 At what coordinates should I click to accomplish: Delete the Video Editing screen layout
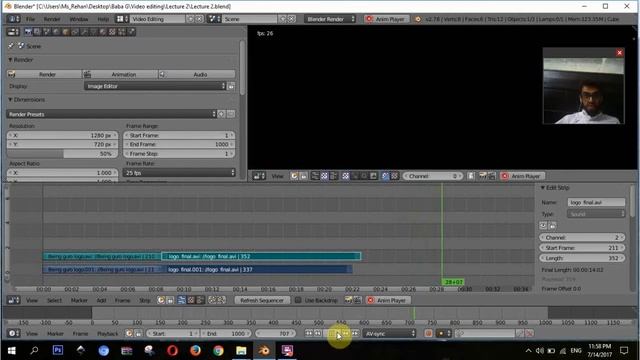click(199, 19)
